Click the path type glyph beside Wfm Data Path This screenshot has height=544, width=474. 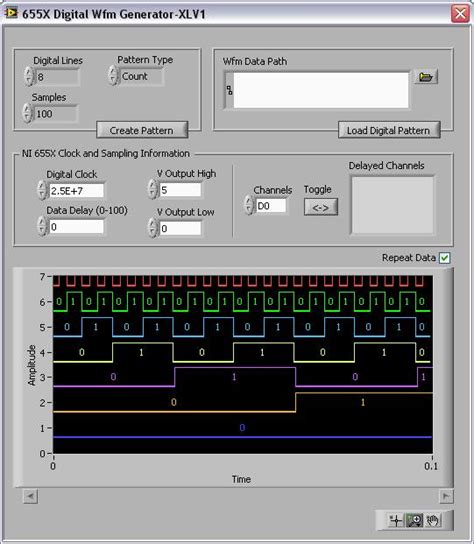pyautogui.click(x=229, y=90)
